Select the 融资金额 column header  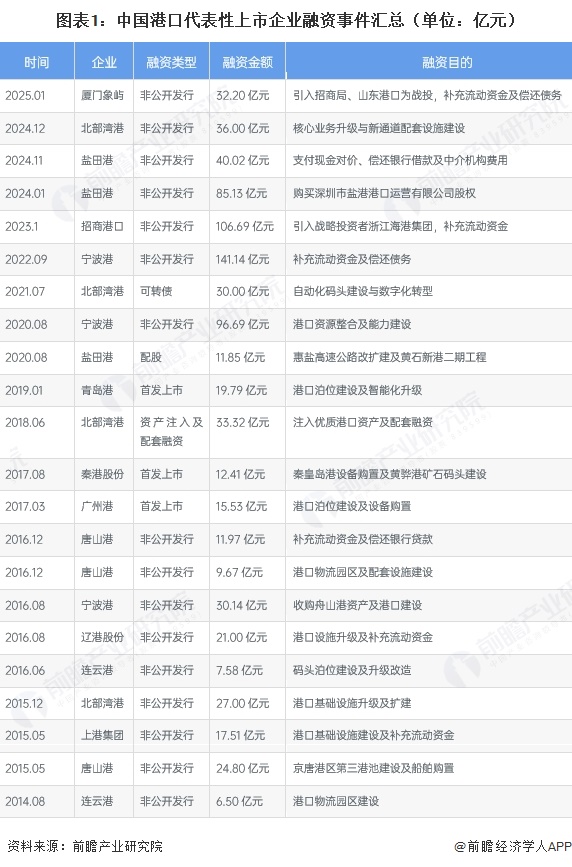tap(247, 61)
